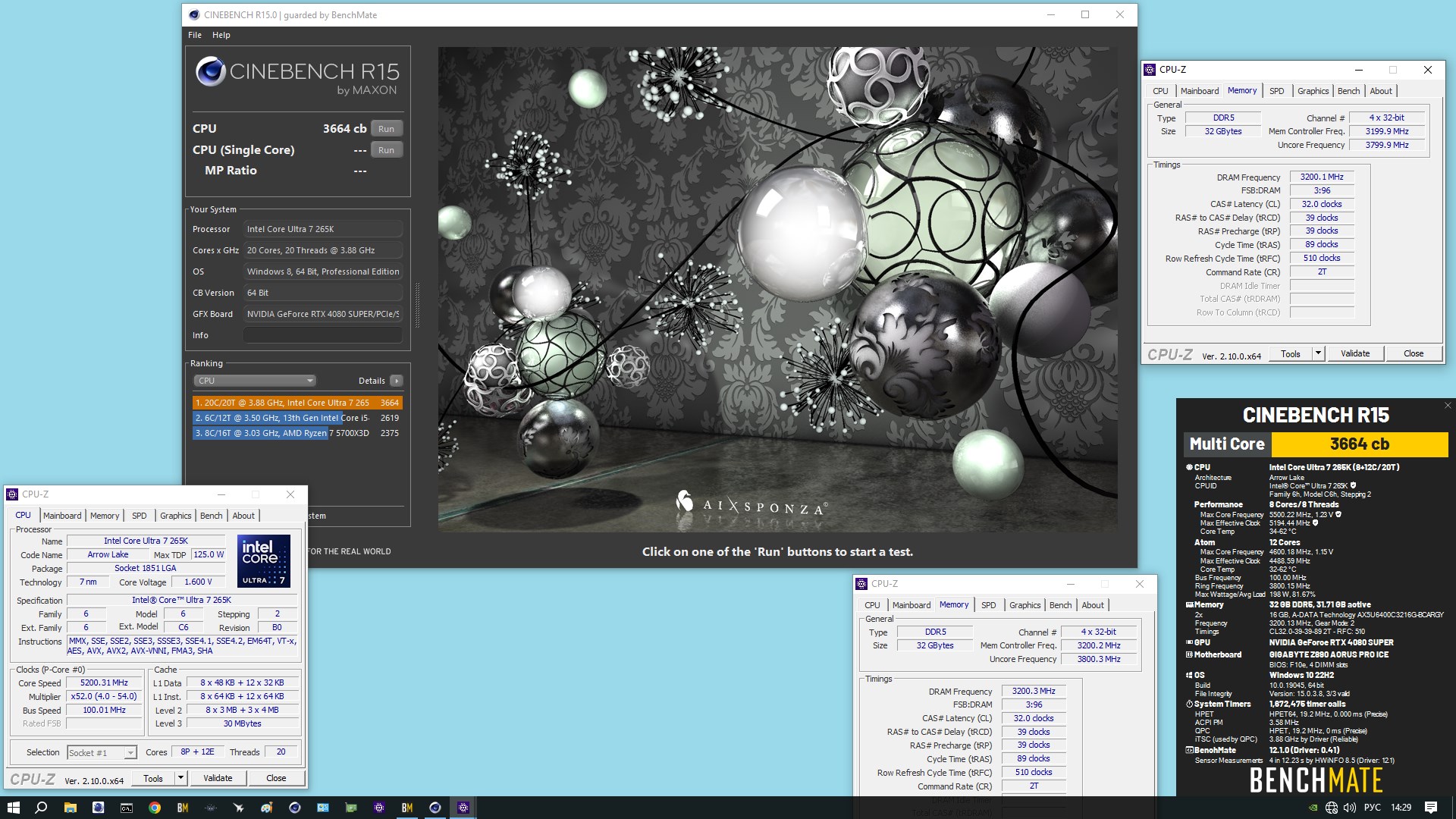This screenshot has width=1456, height=819.
Task: Click Core Speed value 5200.31 MHz
Action: (x=104, y=682)
